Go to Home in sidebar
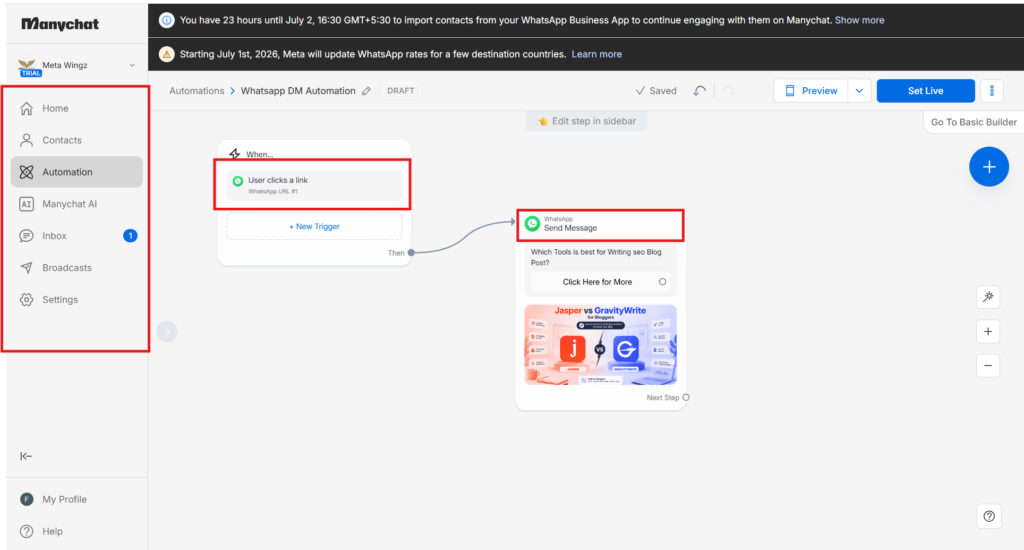The height and width of the screenshot is (550, 1024). [x=76, y=108]
